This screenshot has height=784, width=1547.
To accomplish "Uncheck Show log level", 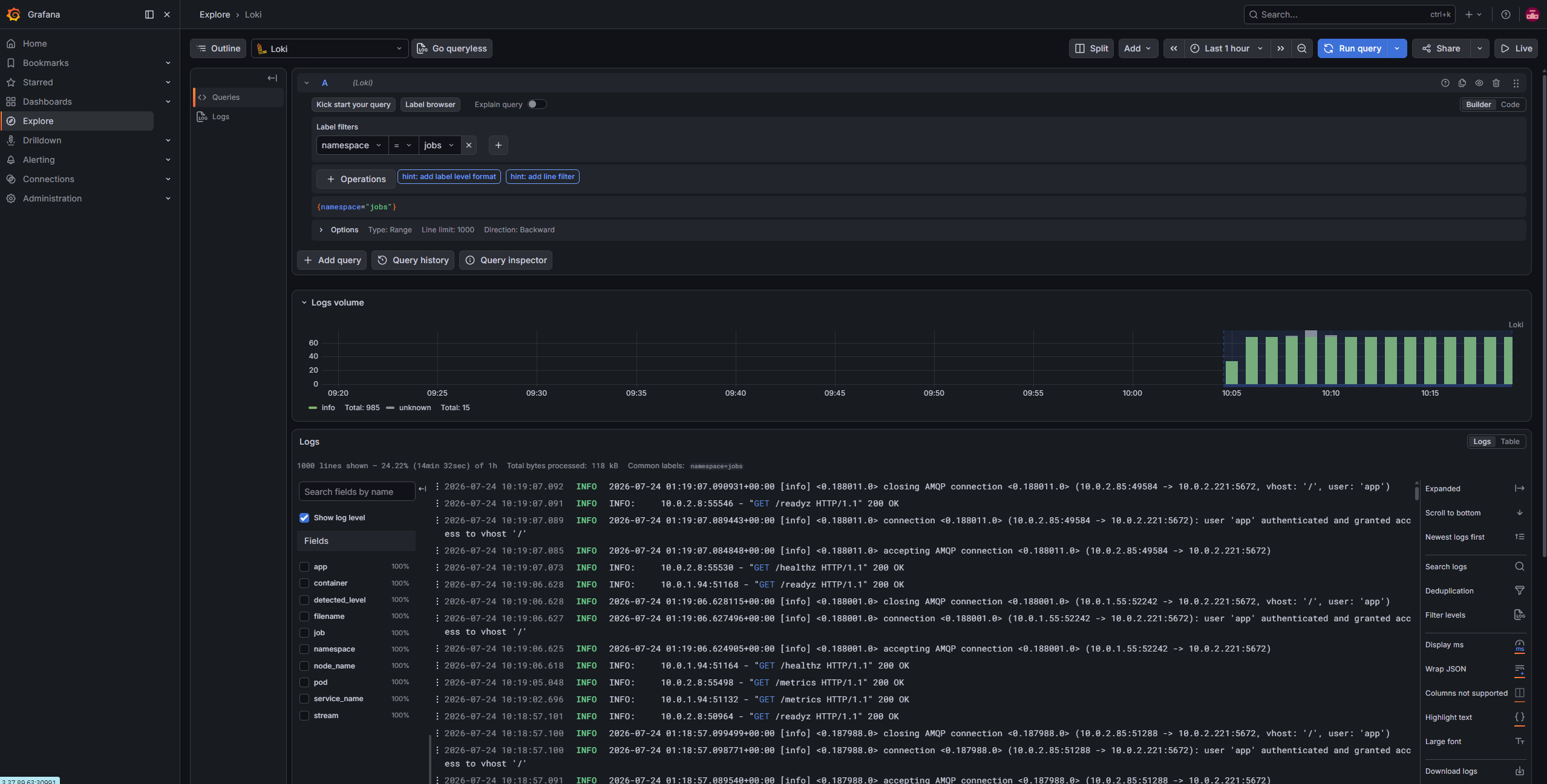I will tap(304, 518).
